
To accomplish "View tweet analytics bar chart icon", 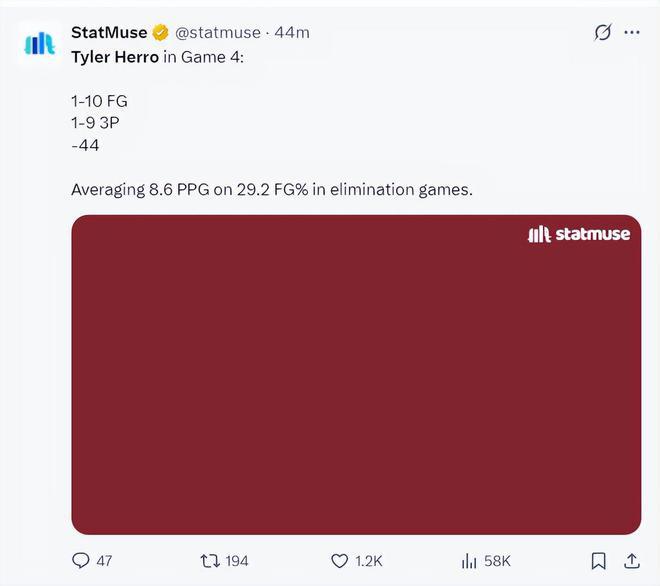I will tap(469, 561).
